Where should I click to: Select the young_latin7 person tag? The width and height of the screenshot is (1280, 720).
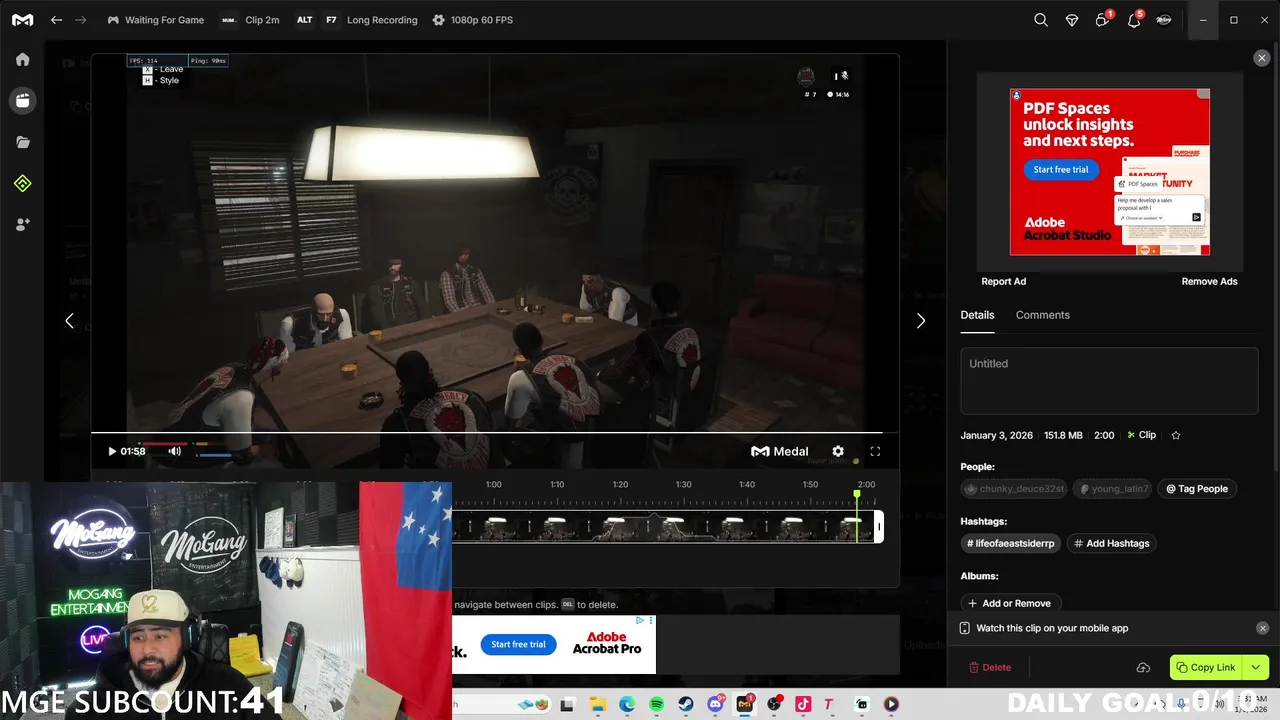[1113, 489]
